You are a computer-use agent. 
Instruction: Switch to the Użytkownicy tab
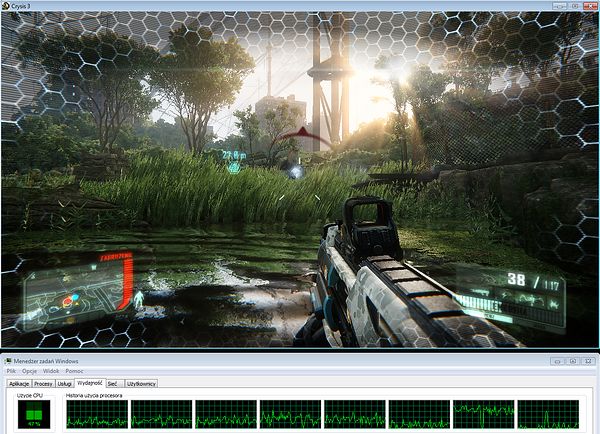141,383
